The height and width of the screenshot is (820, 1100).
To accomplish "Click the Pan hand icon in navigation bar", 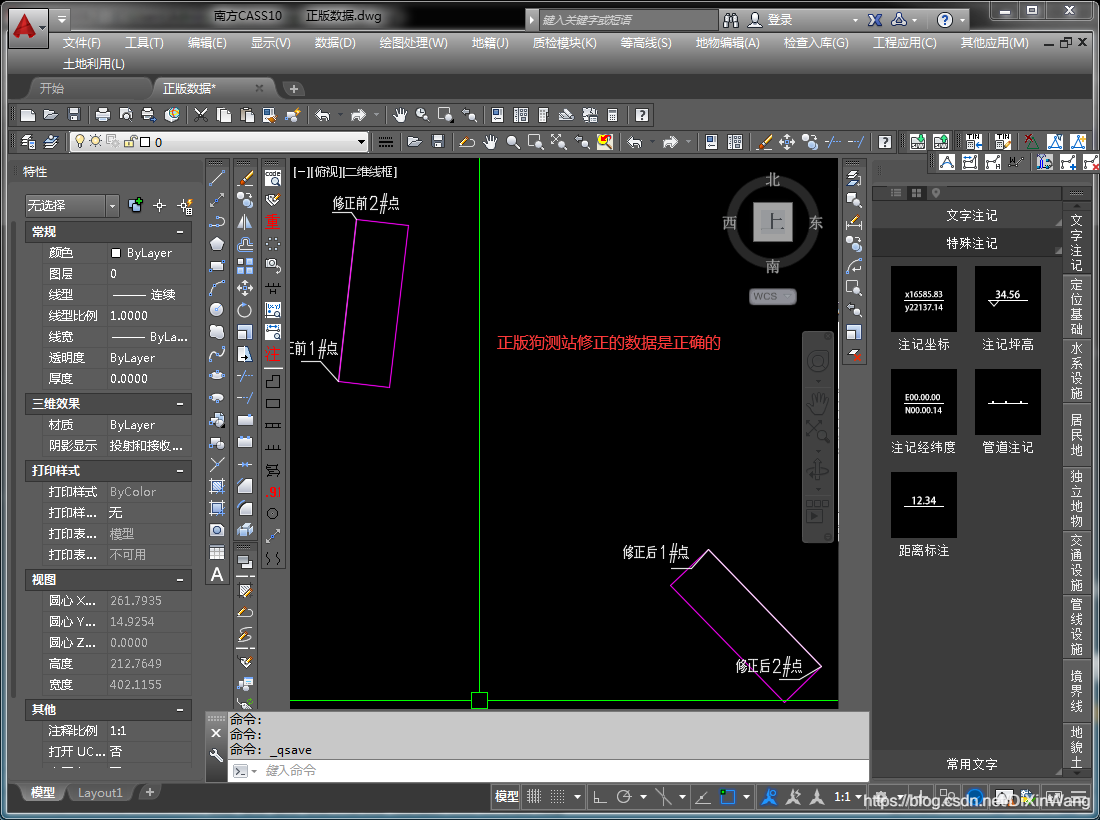I will click(817, 403).
